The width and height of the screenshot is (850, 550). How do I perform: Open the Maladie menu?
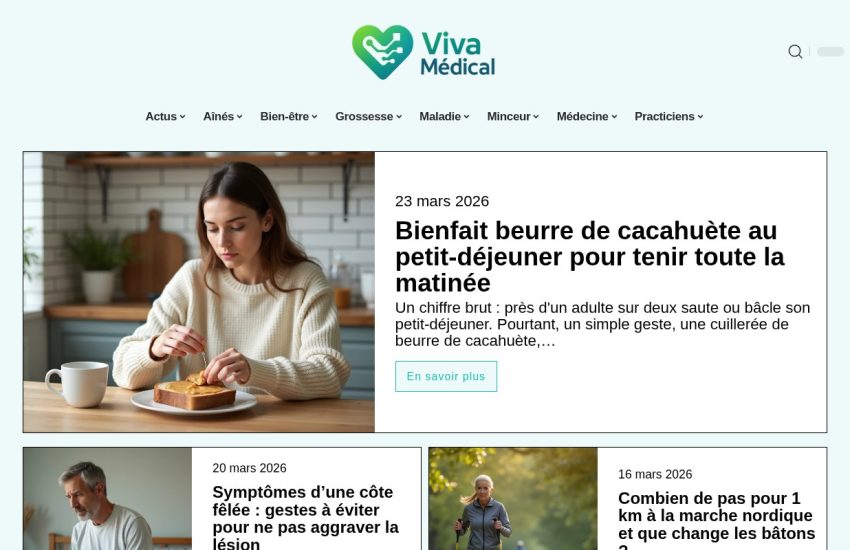(x=445, y=117)
